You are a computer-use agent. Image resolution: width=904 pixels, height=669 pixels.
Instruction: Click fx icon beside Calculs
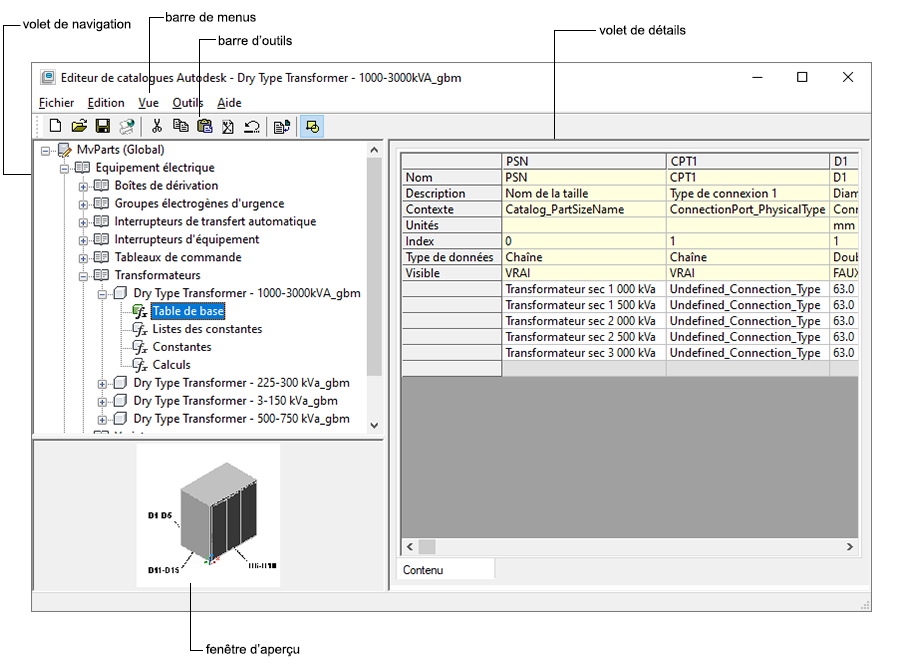tap(140, 365)
